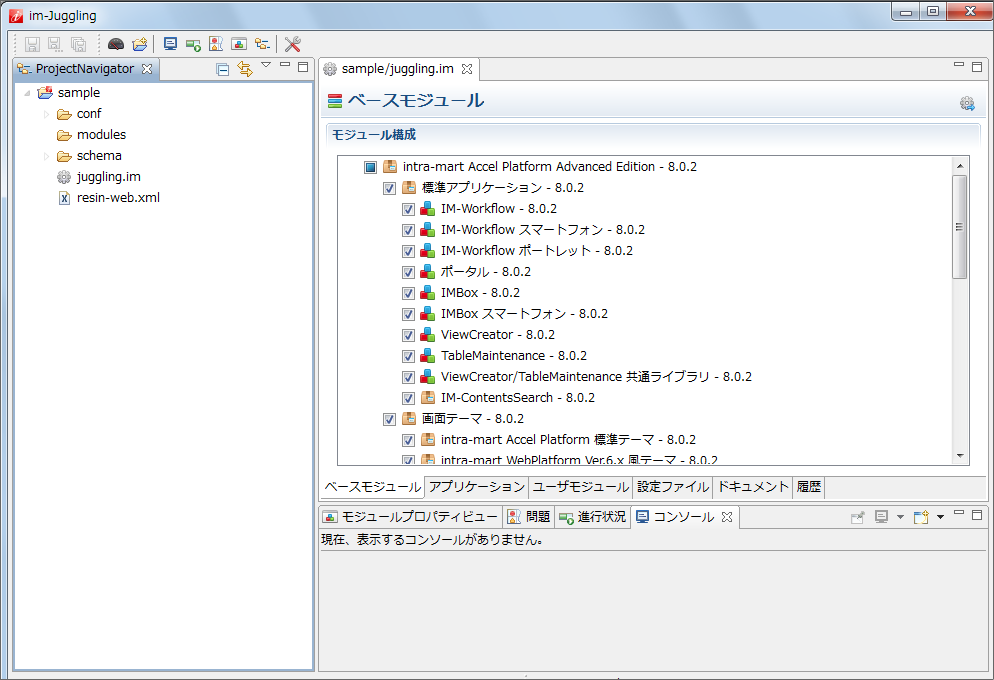Switch to the 設定ファイル tab
This screenshot has height=680, width=994.
click(x=673, y=487)
